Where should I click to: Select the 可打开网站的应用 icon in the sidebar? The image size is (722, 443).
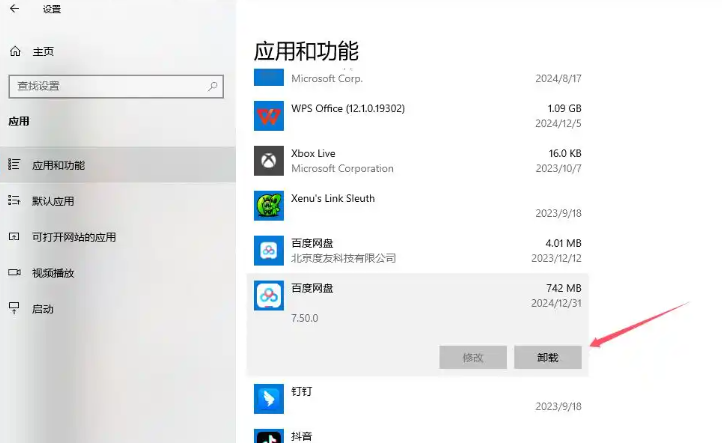click(x=14, y=237)
